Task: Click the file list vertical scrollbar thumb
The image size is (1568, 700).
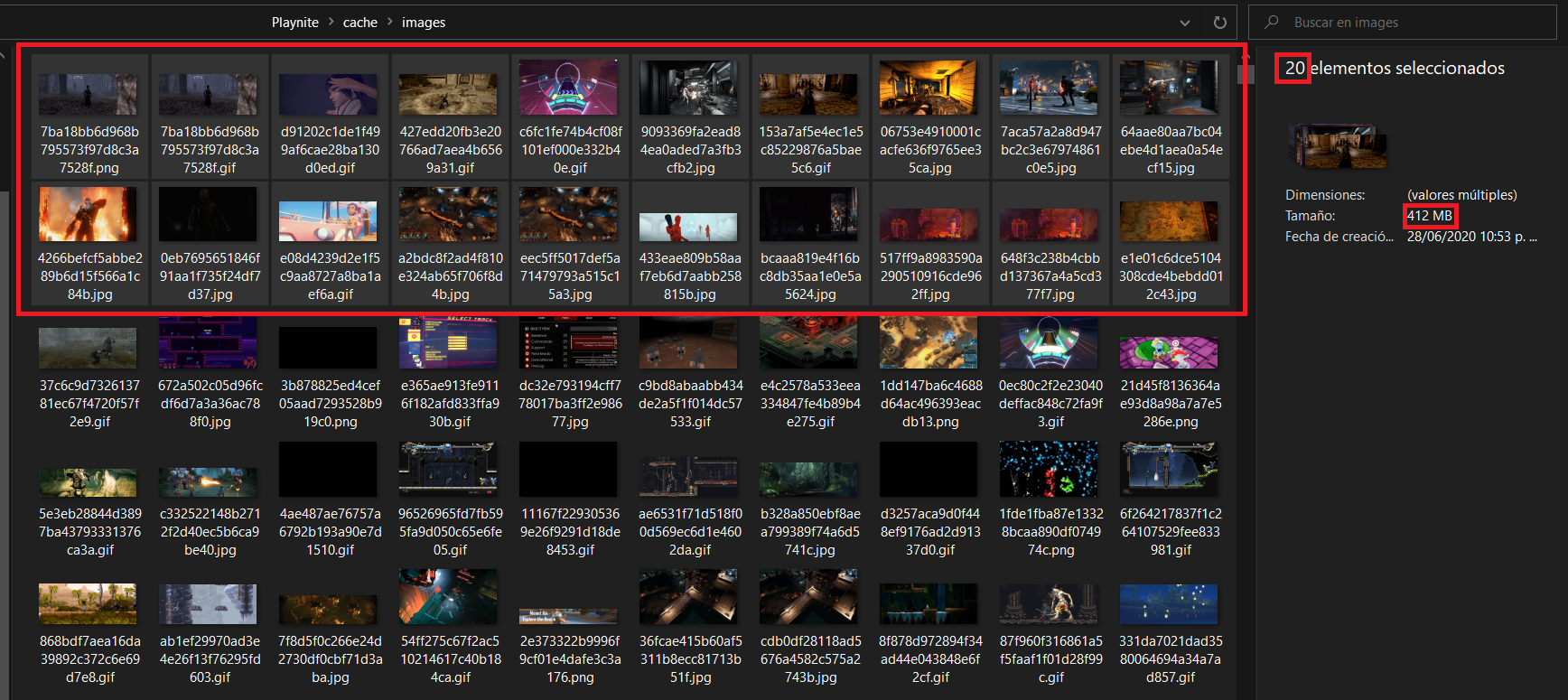Action: point(1246,73)
